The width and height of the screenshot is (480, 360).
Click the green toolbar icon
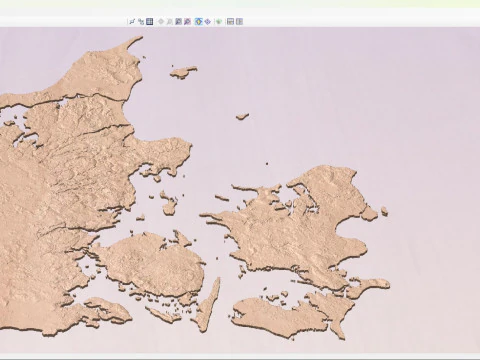pos(219,22)
